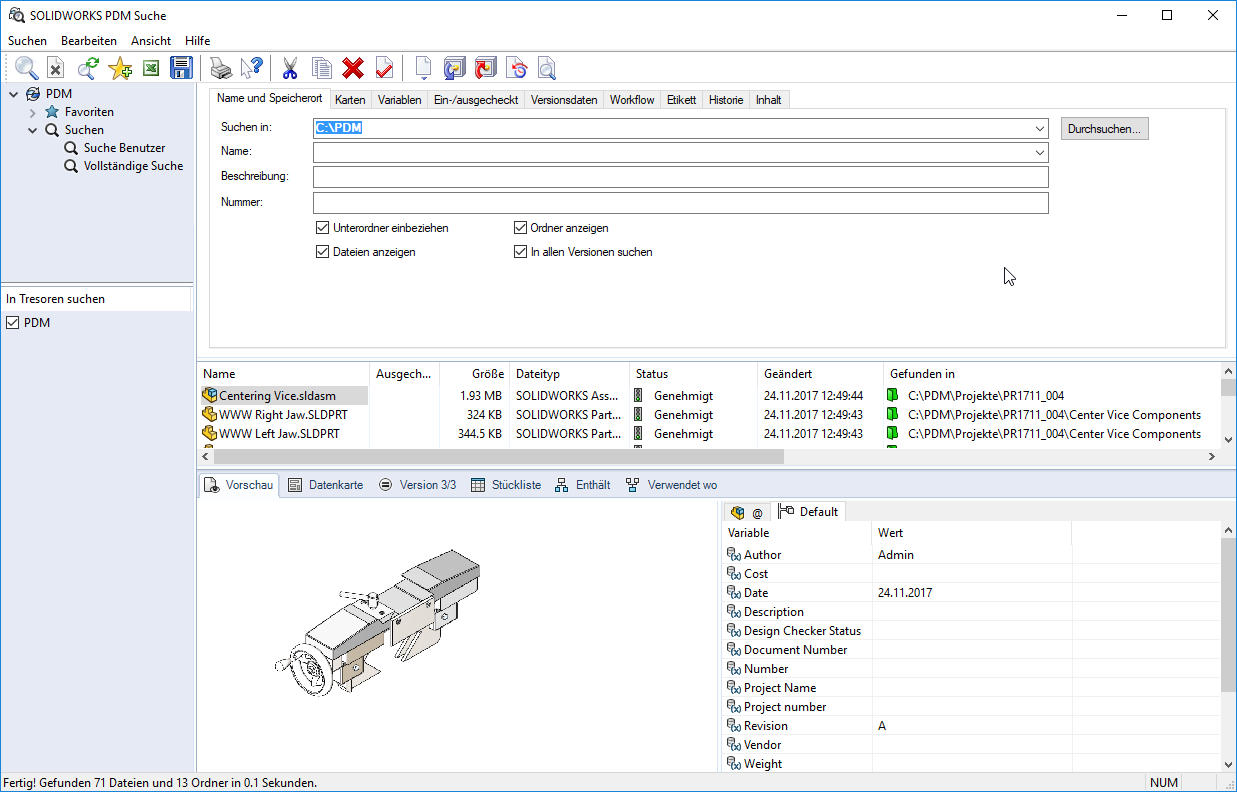Click the red X delete icon
This screenshot has width=1237, height=792.
[352, 68]
